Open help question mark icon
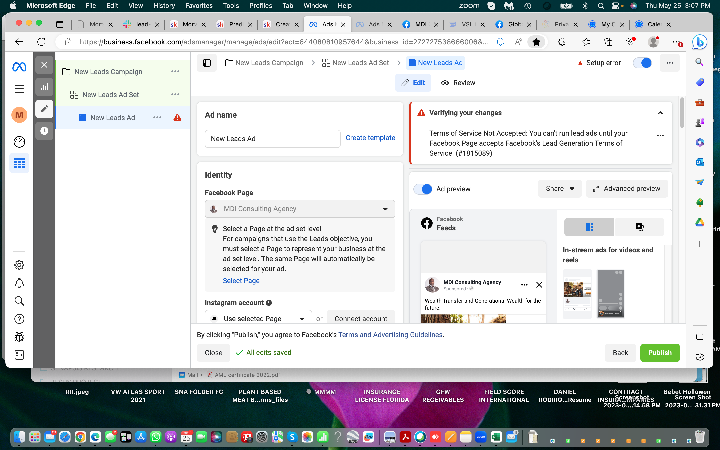The image size is (720, 450). (x=19, y=319)
